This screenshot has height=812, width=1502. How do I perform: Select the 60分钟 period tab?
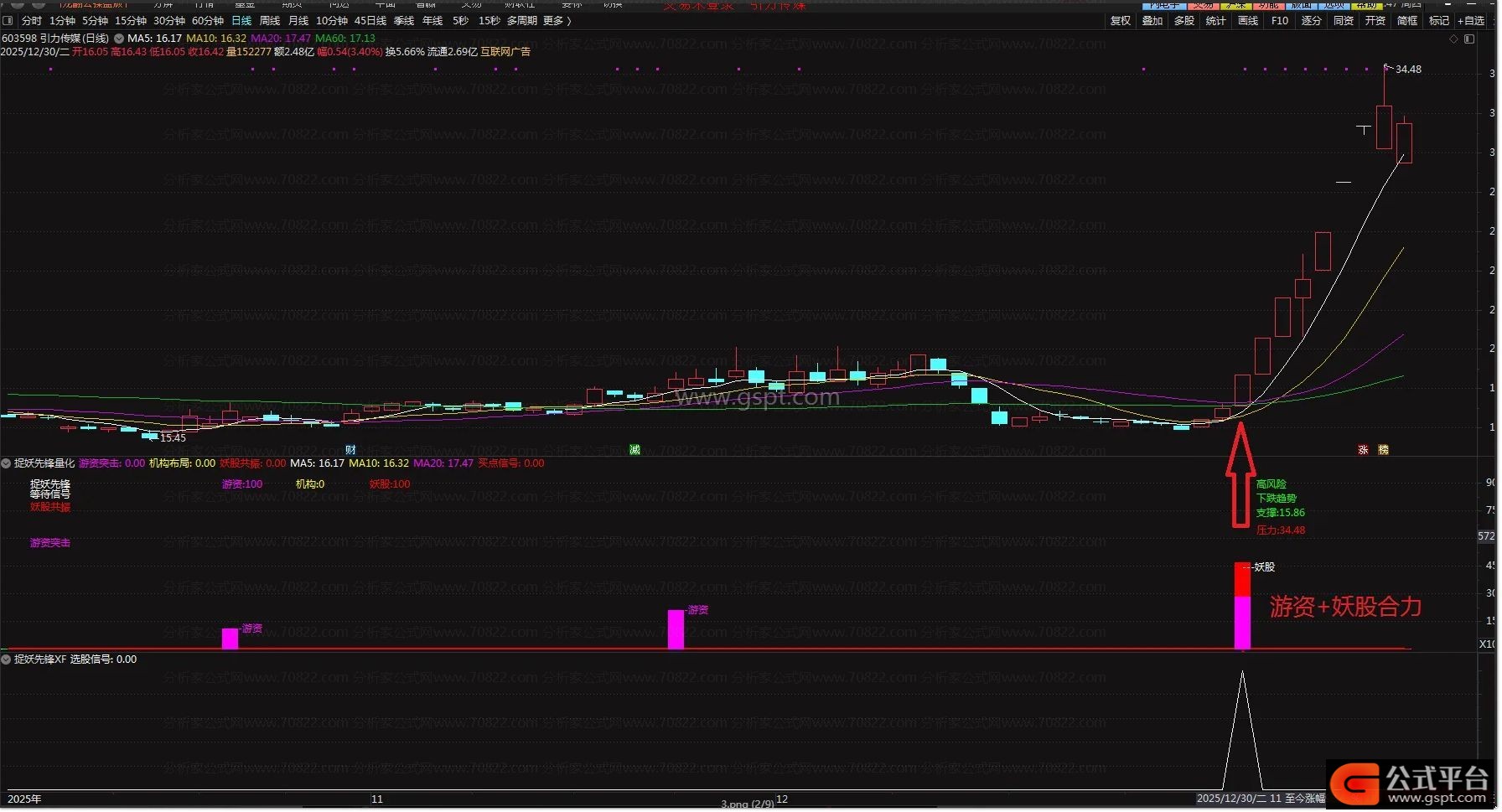(208, 20)
